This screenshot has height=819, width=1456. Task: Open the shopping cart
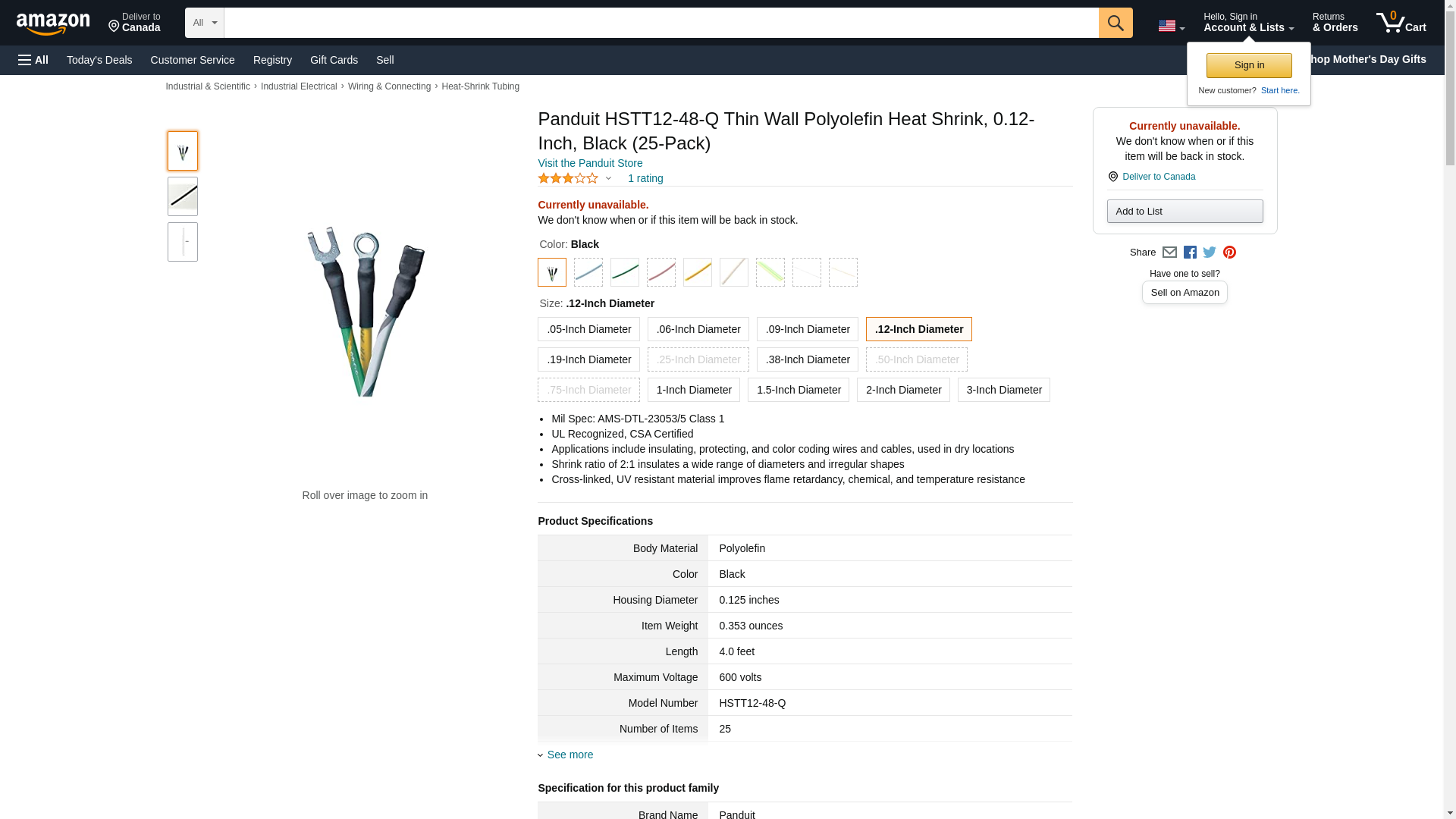[x=1401, y=23]
